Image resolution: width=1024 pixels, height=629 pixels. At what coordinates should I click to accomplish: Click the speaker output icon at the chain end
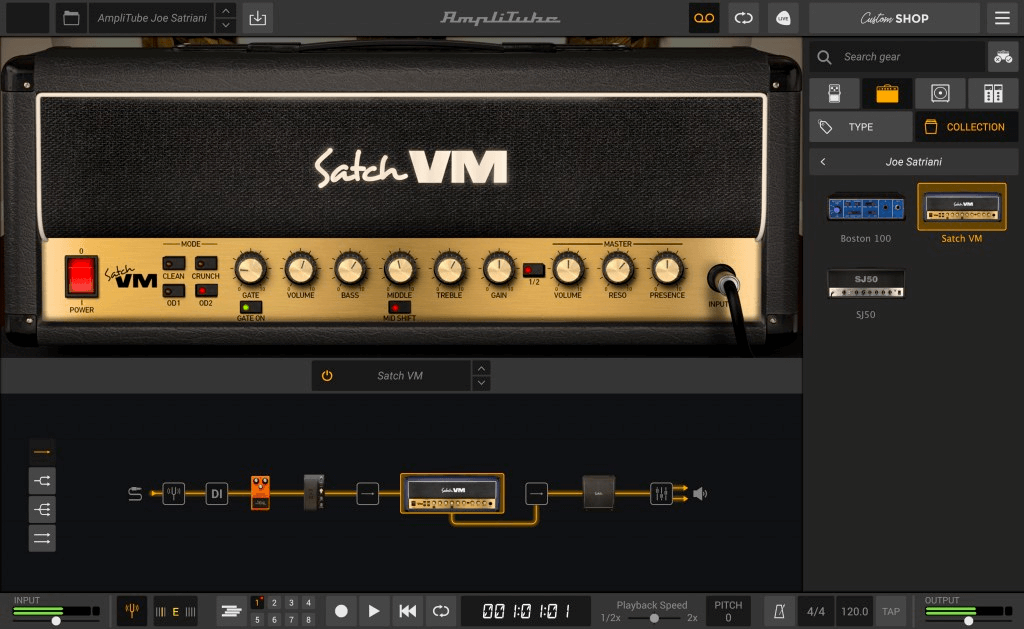pyautogui.click(x=700, y=493)
